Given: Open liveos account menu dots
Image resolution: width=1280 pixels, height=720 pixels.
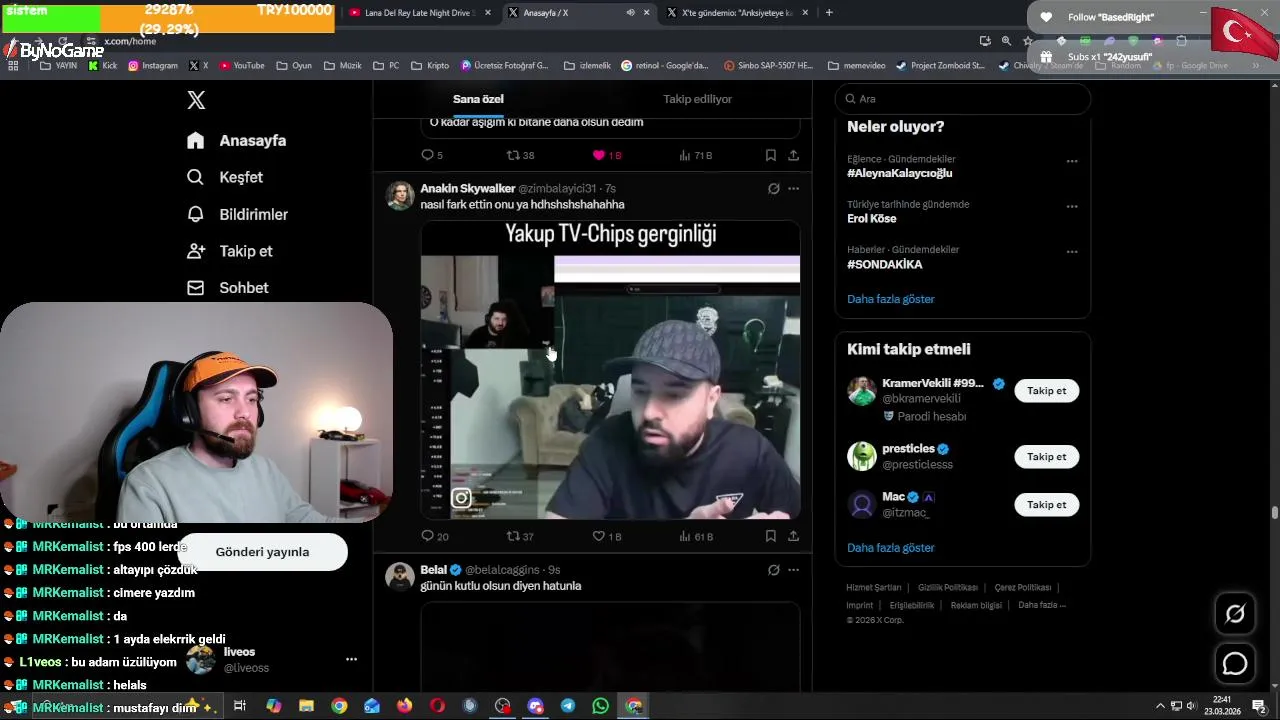Looking at the screenshot, I should 351,660.
